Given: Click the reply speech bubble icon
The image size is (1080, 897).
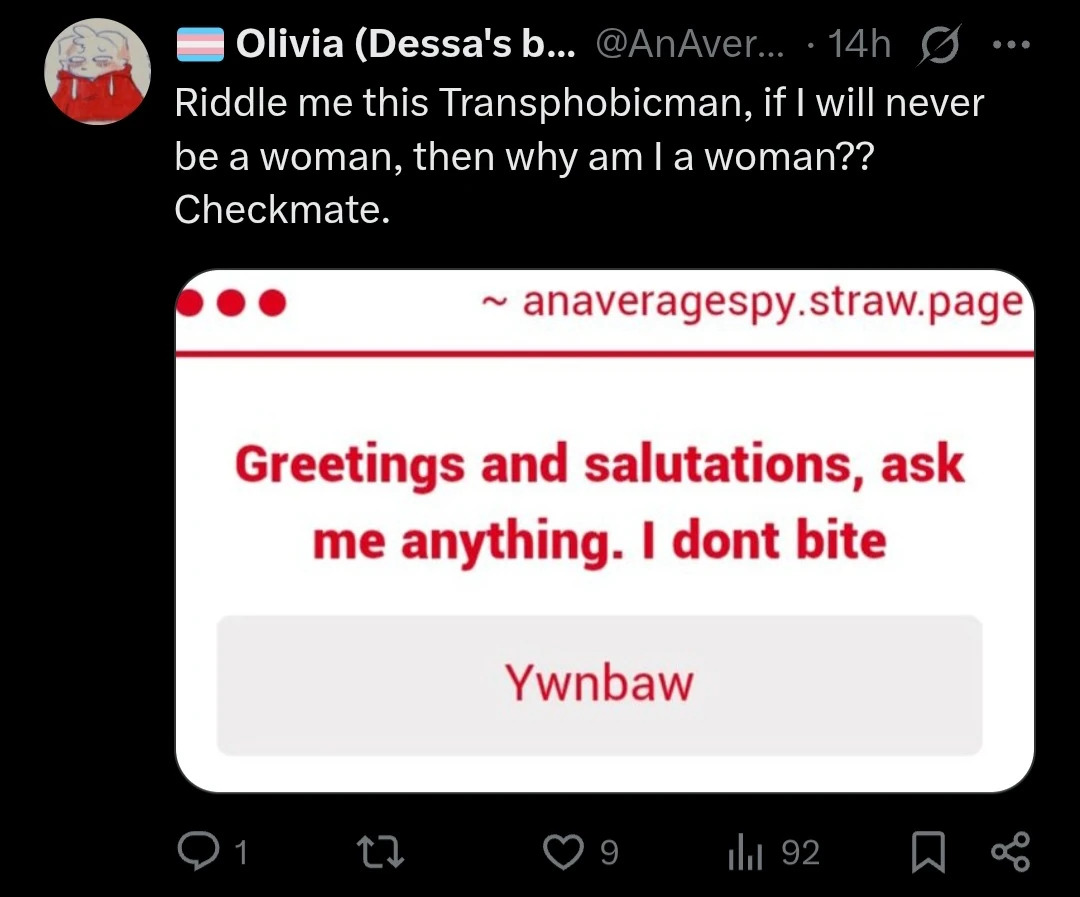Looking at the screenshot, I should pos(195,851).
